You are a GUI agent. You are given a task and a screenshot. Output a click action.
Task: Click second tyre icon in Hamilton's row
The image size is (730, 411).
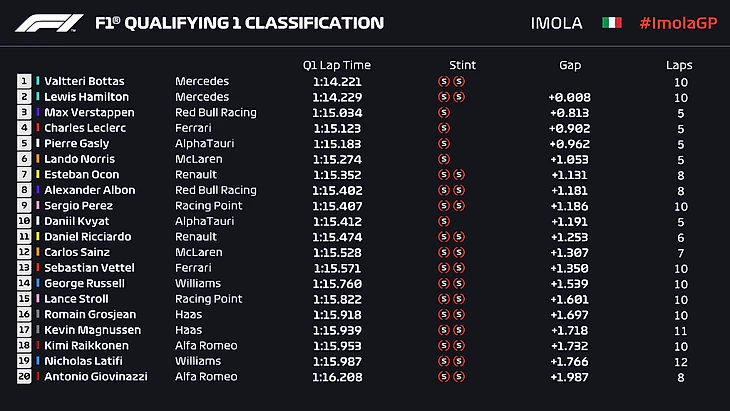(459, 97)
